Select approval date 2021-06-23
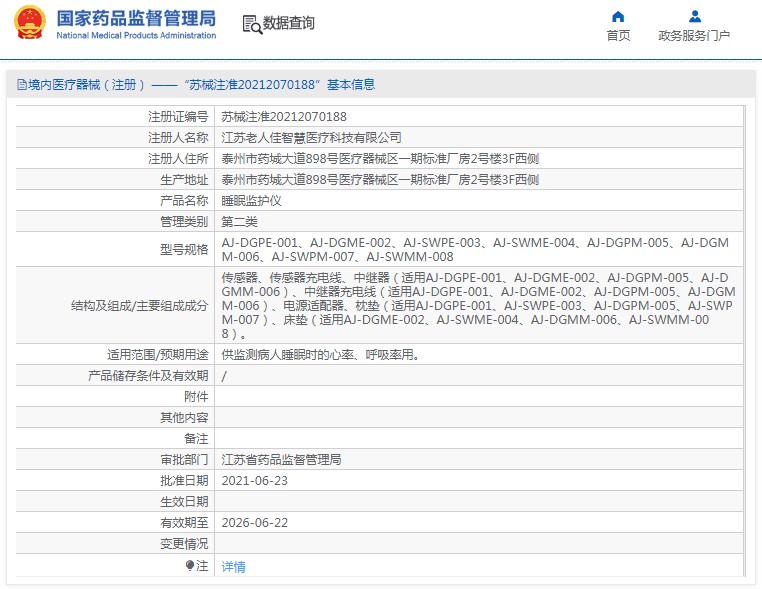 255,481
